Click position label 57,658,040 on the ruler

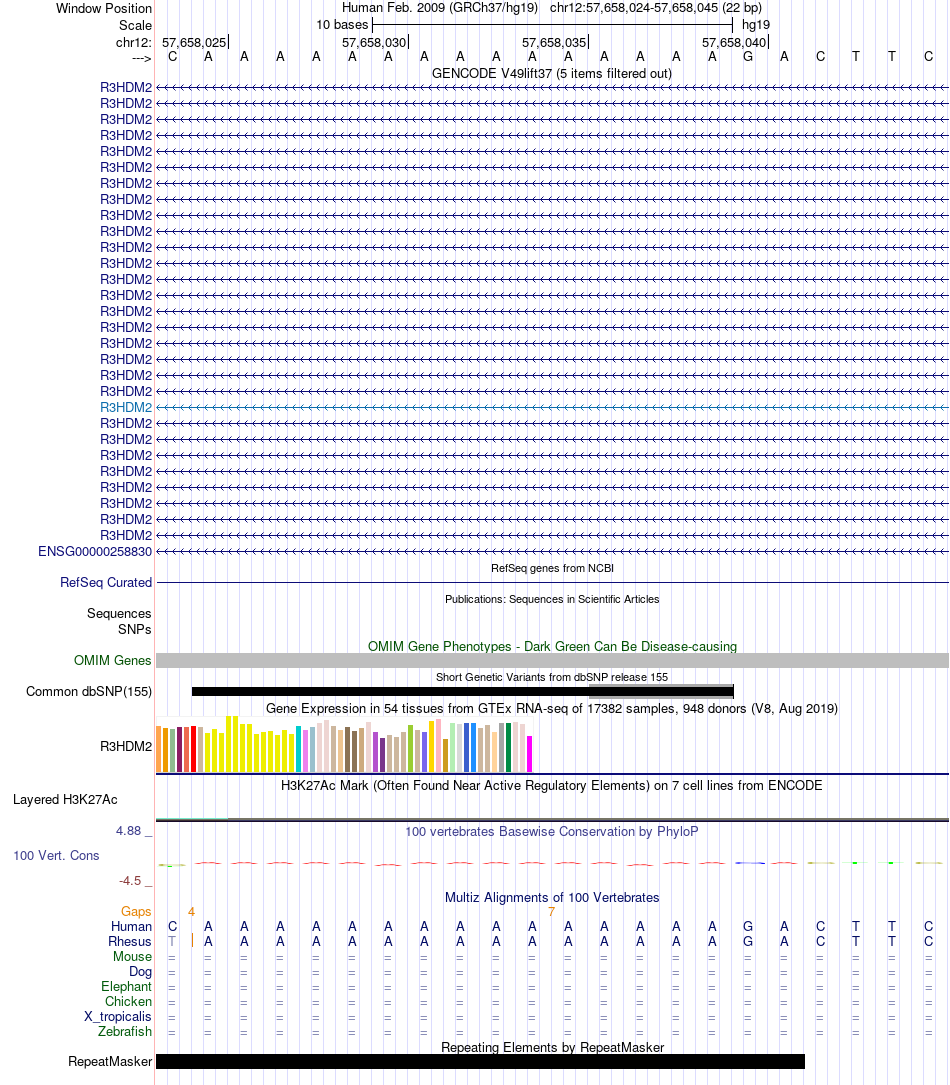tap(734, 43)
